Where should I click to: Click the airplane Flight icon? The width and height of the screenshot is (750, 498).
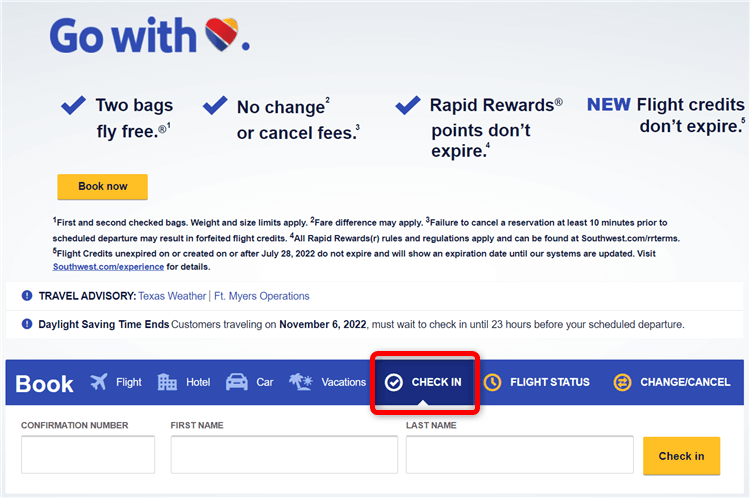click(x=99, y=382)
